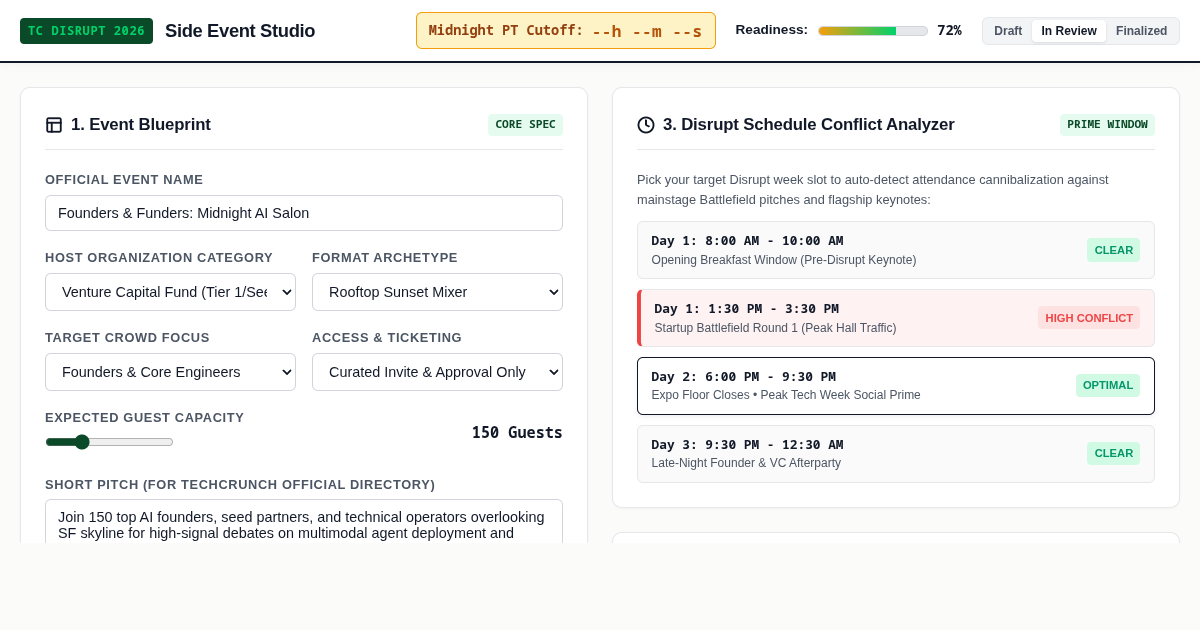Screen dimensions: 1200x630
Task: Click the PRIME WINDOW badge
Action: click(1107, 125)
